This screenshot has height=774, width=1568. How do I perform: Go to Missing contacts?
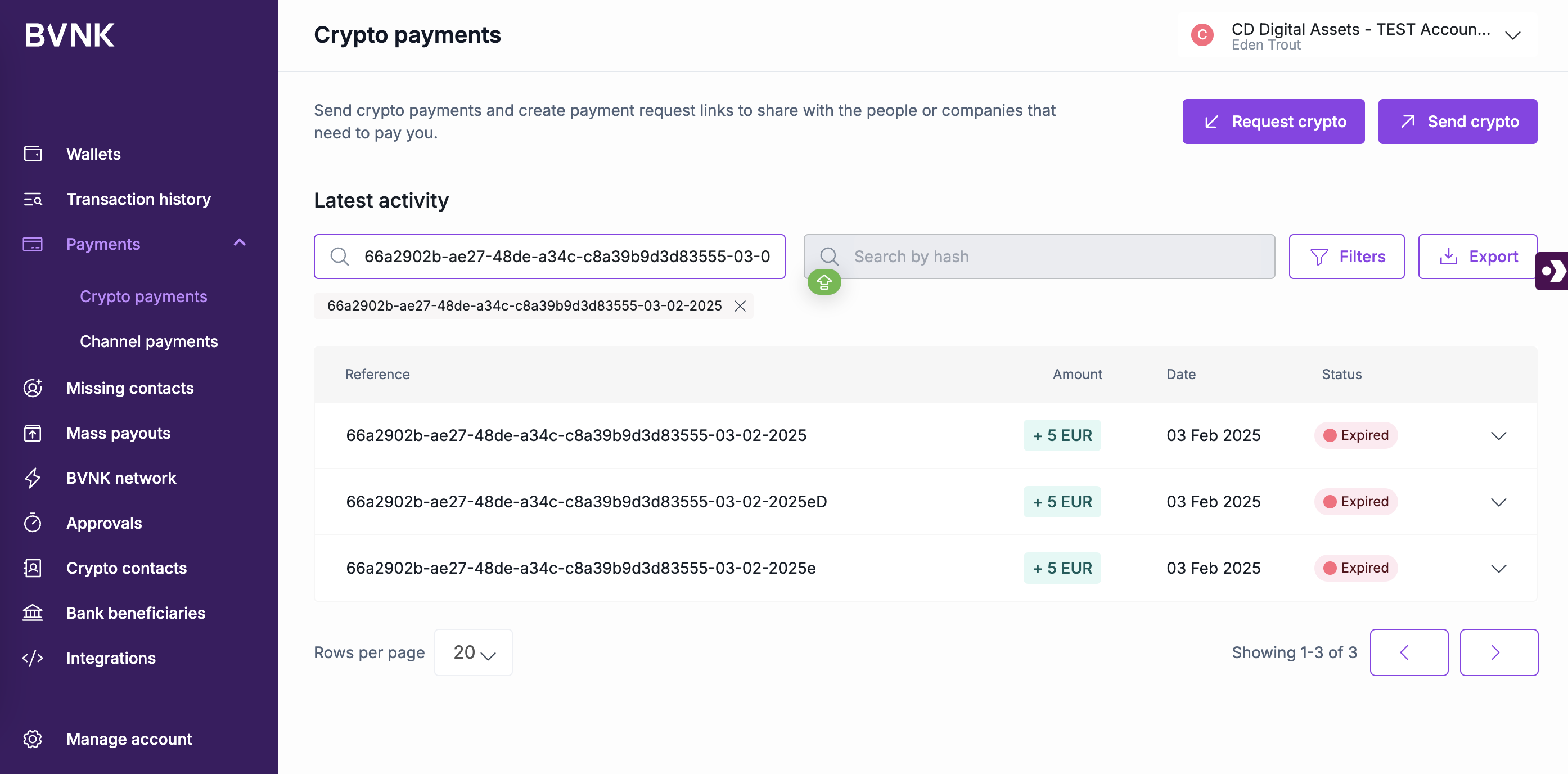click(x=130, y=388)
